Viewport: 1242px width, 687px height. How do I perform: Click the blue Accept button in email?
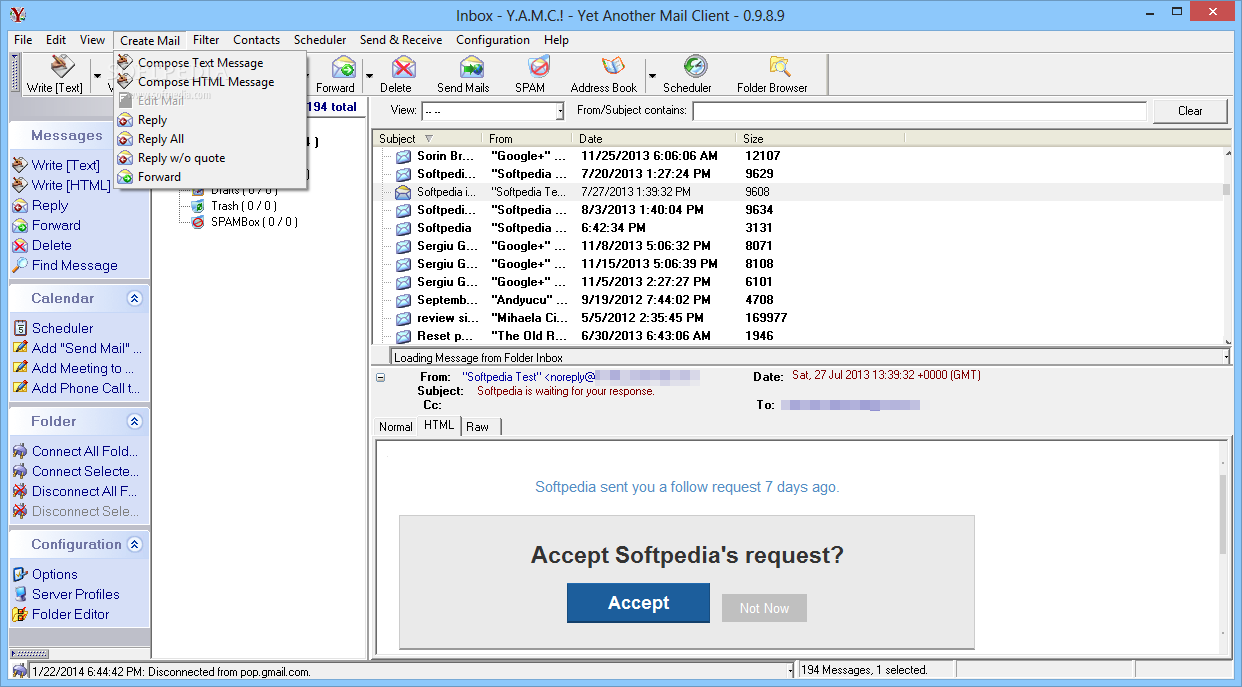[638, 603]
